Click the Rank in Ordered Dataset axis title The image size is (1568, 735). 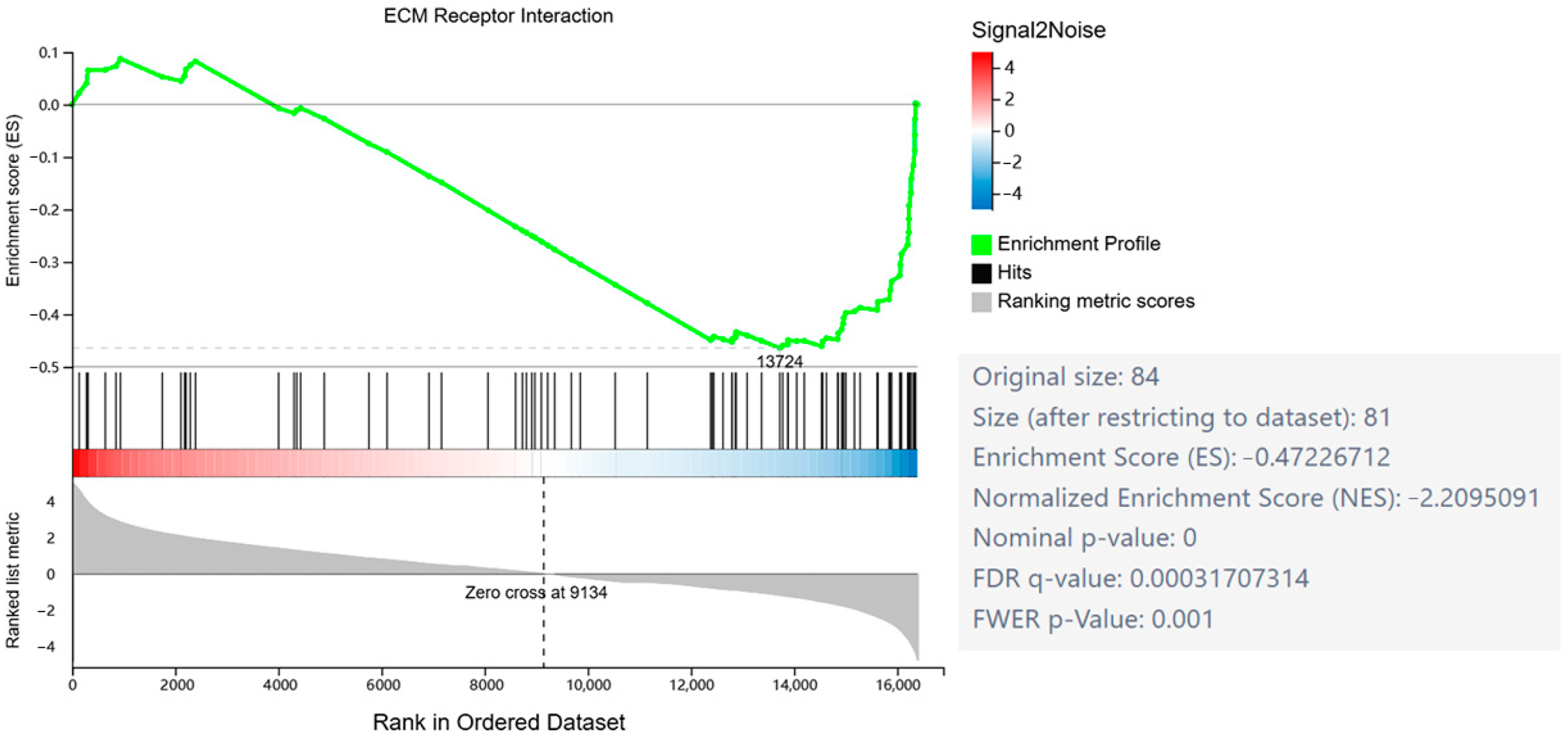tap(498, 722)
